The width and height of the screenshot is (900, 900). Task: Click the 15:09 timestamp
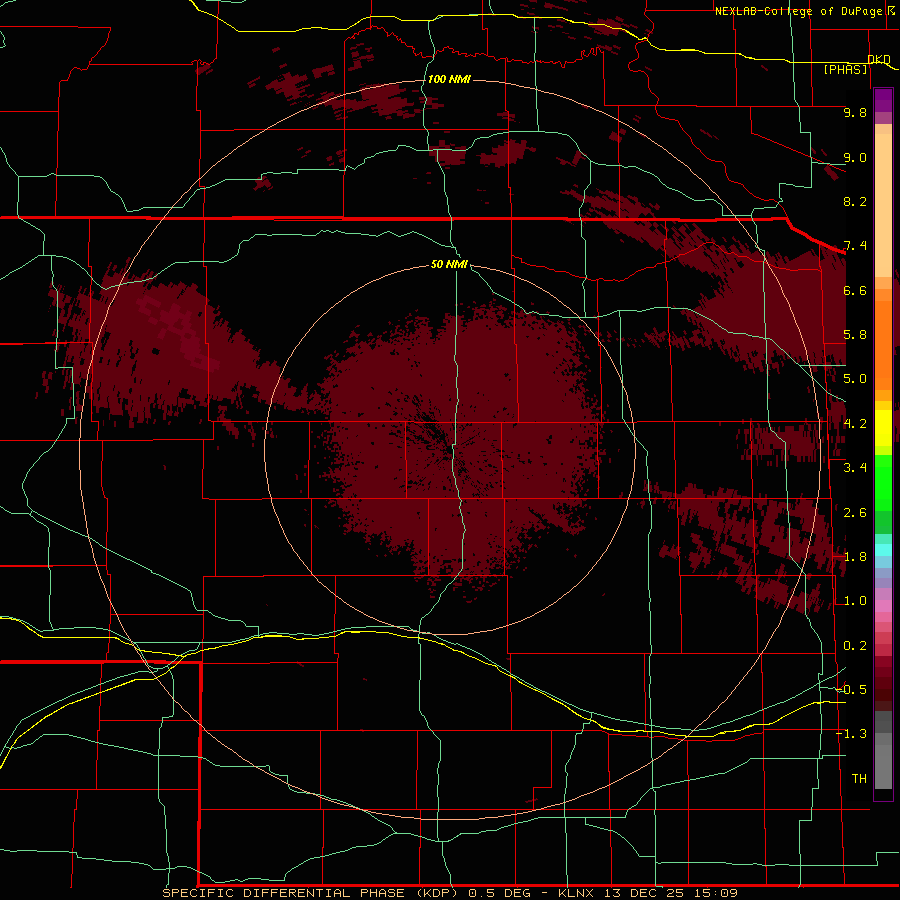click(x=716, y=893)
